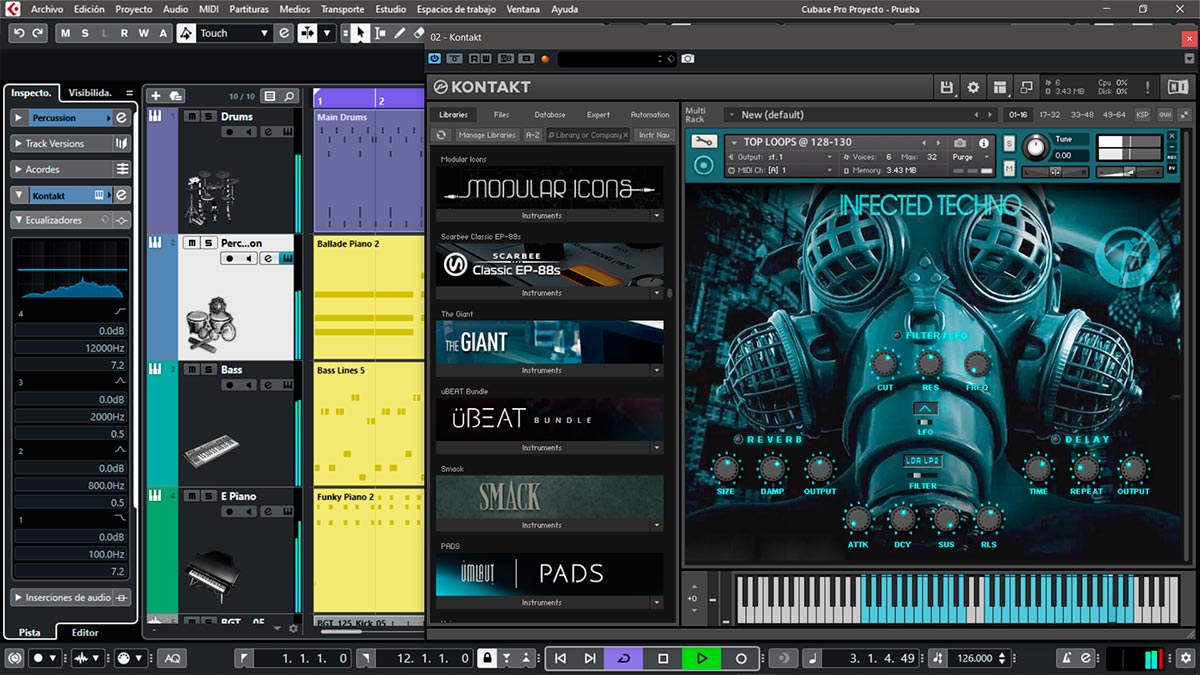Viewport: 1200px width, 675px height.
Task: Open the Transporte menu
Action: (342, 9)
